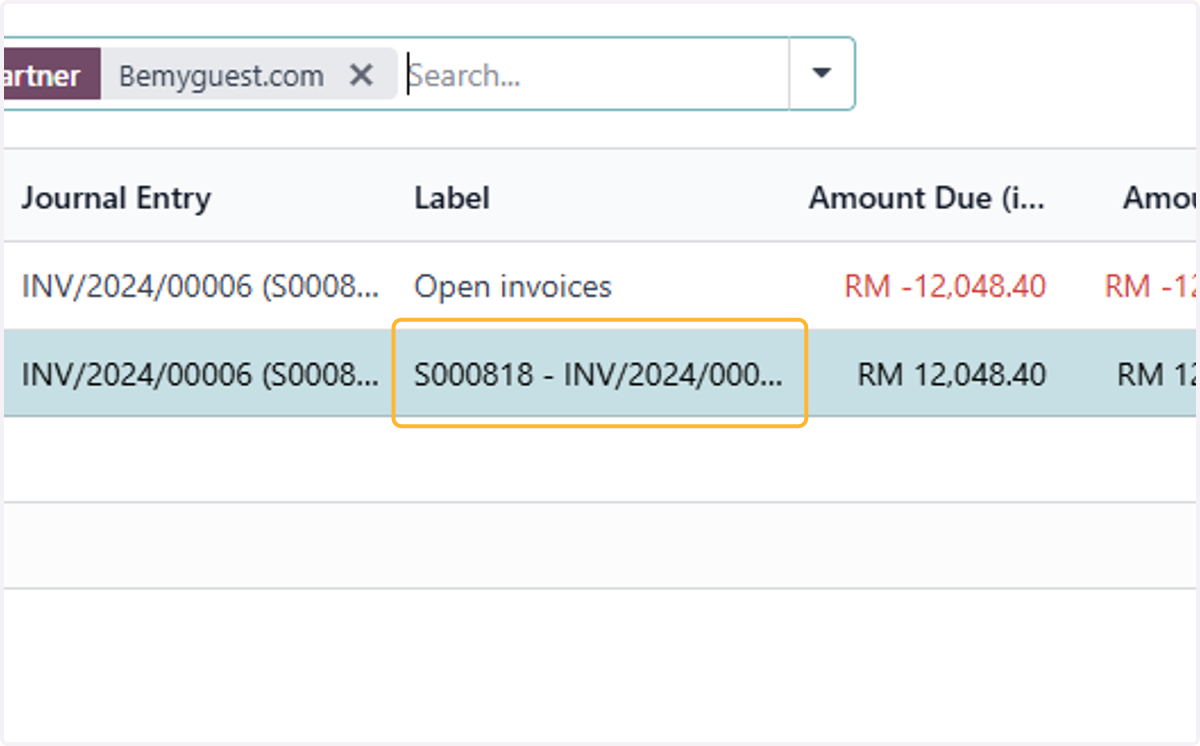Sort by the Label column header
Viewport: 1200px width, 746px height.
452,198
